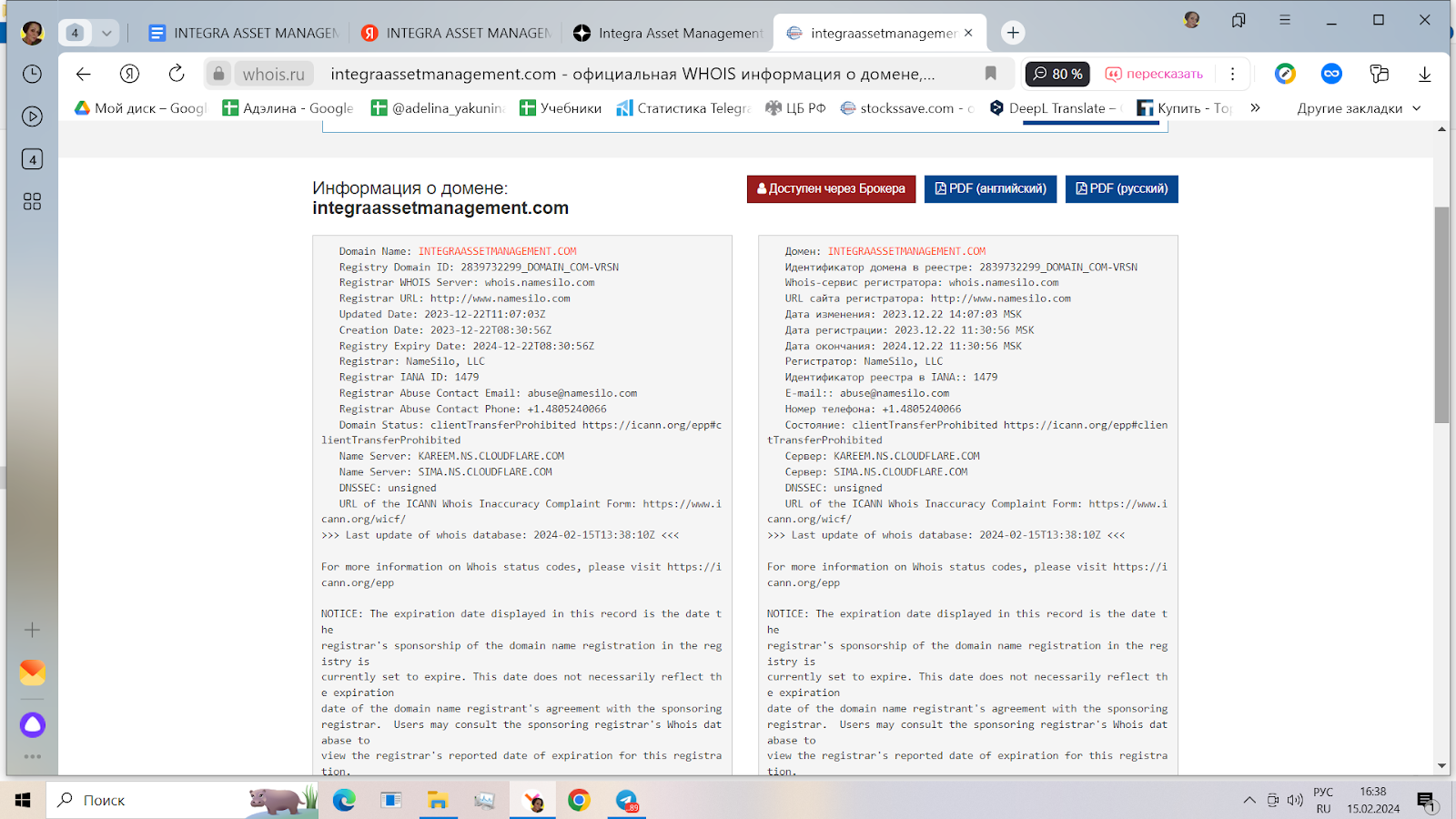Screen dimensions: 1456x819
Task: Open Мой диск Google bookmark
Action: (x=141, y=107)
